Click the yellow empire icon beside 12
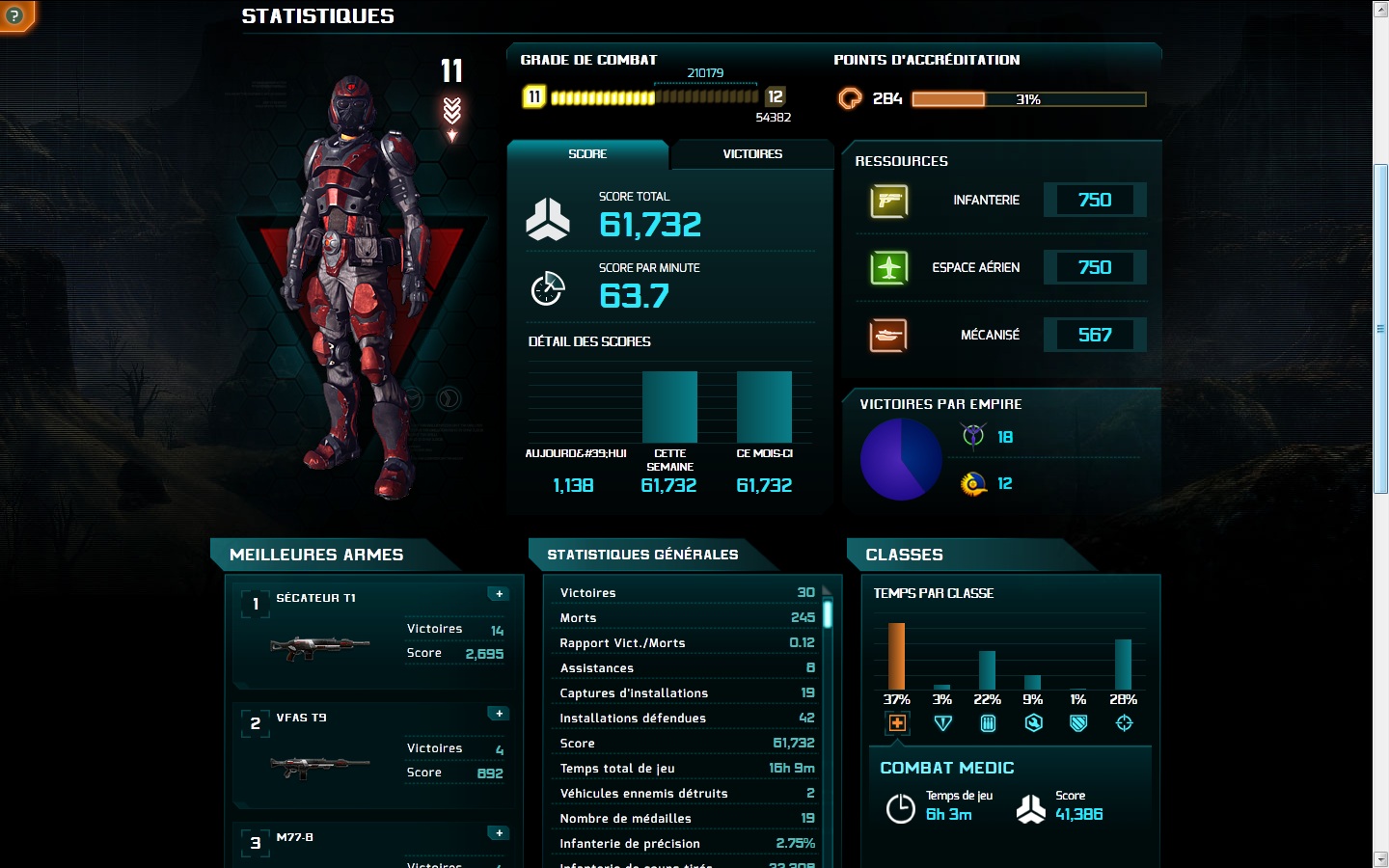Screen dimensions: 1389x868 [x=974, y=483]
